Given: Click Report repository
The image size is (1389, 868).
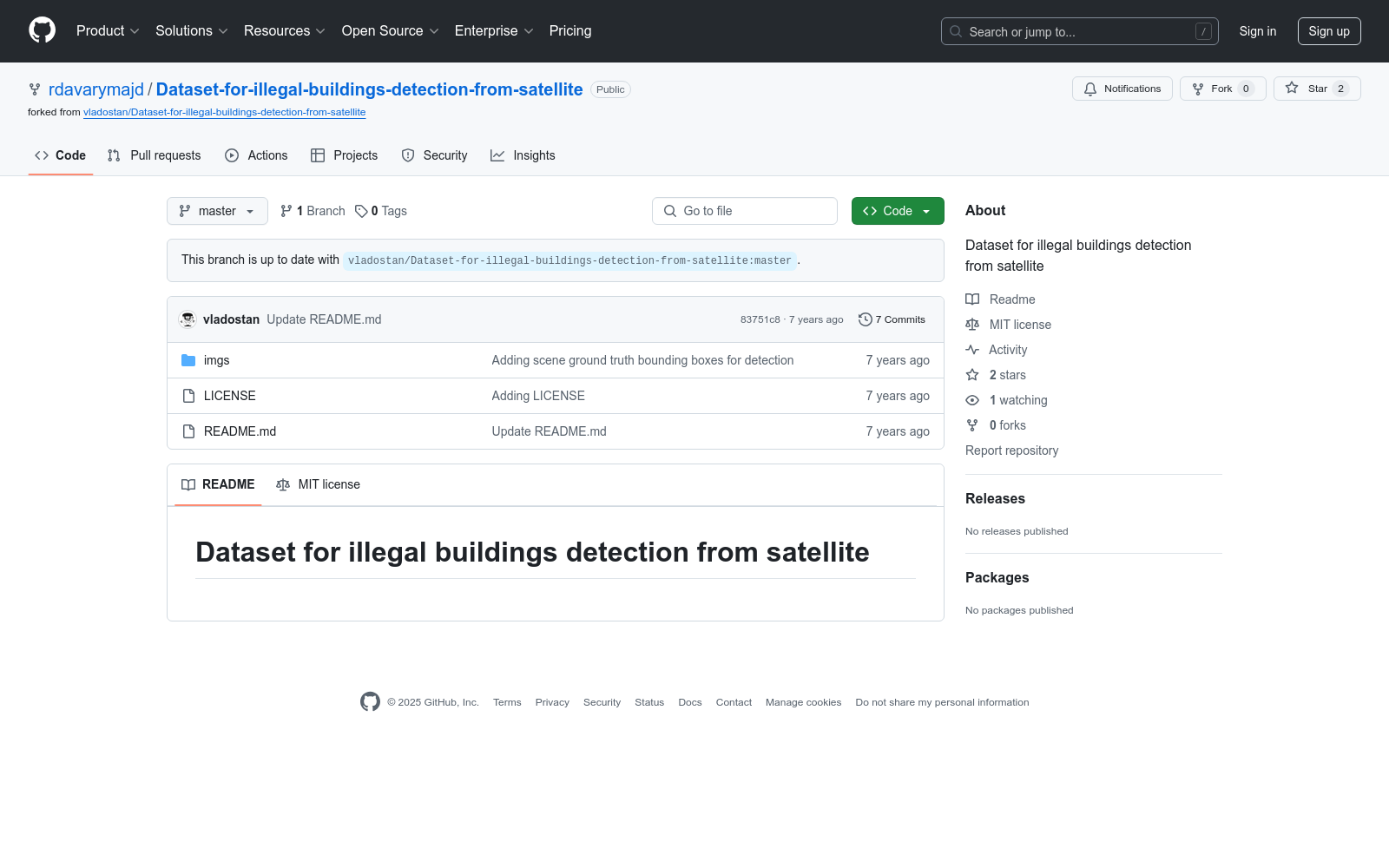Looking at the screenshot, I should point(1012,450).
